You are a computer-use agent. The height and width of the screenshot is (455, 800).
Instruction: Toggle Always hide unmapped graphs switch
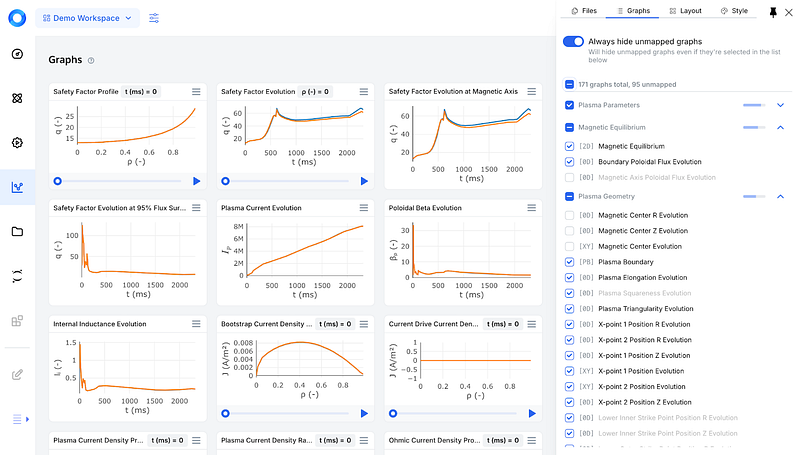(573, 41)
